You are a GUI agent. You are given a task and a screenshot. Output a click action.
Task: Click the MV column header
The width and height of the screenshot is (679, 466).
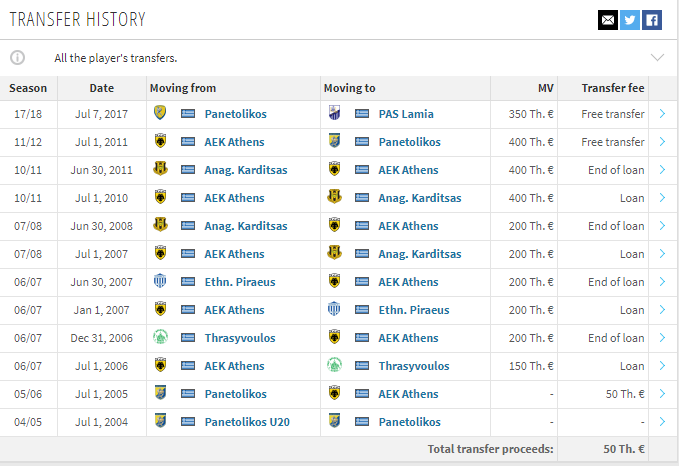tap(546, 88)
